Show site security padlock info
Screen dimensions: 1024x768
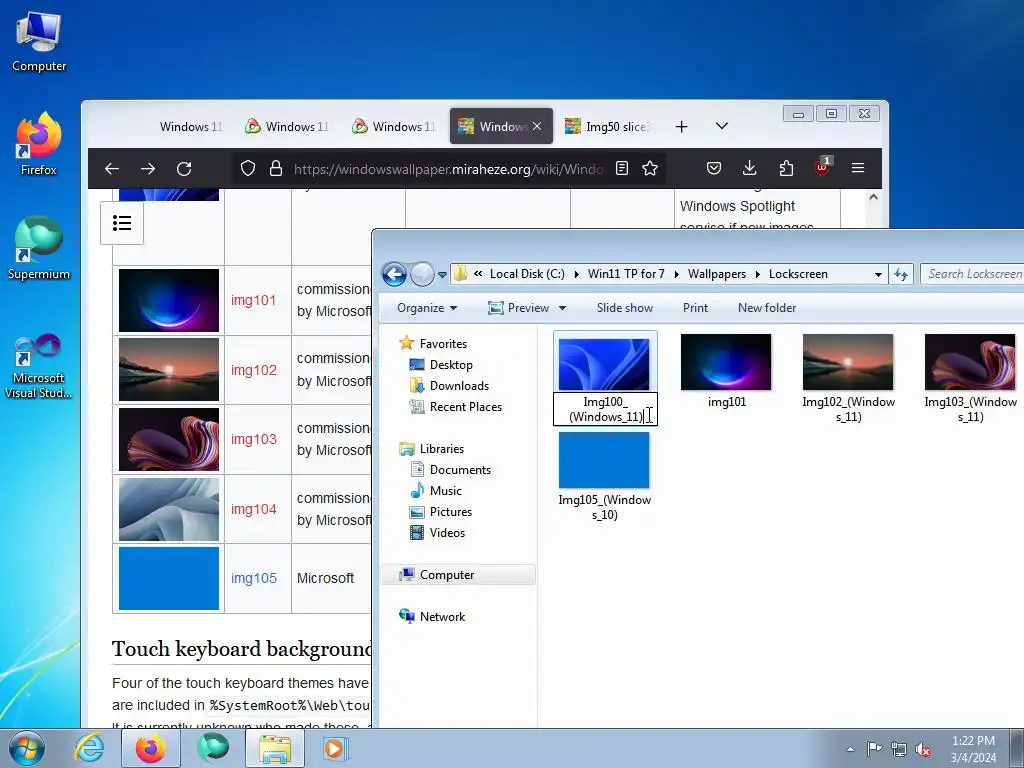pyautogui.click(x=276, y=168)
